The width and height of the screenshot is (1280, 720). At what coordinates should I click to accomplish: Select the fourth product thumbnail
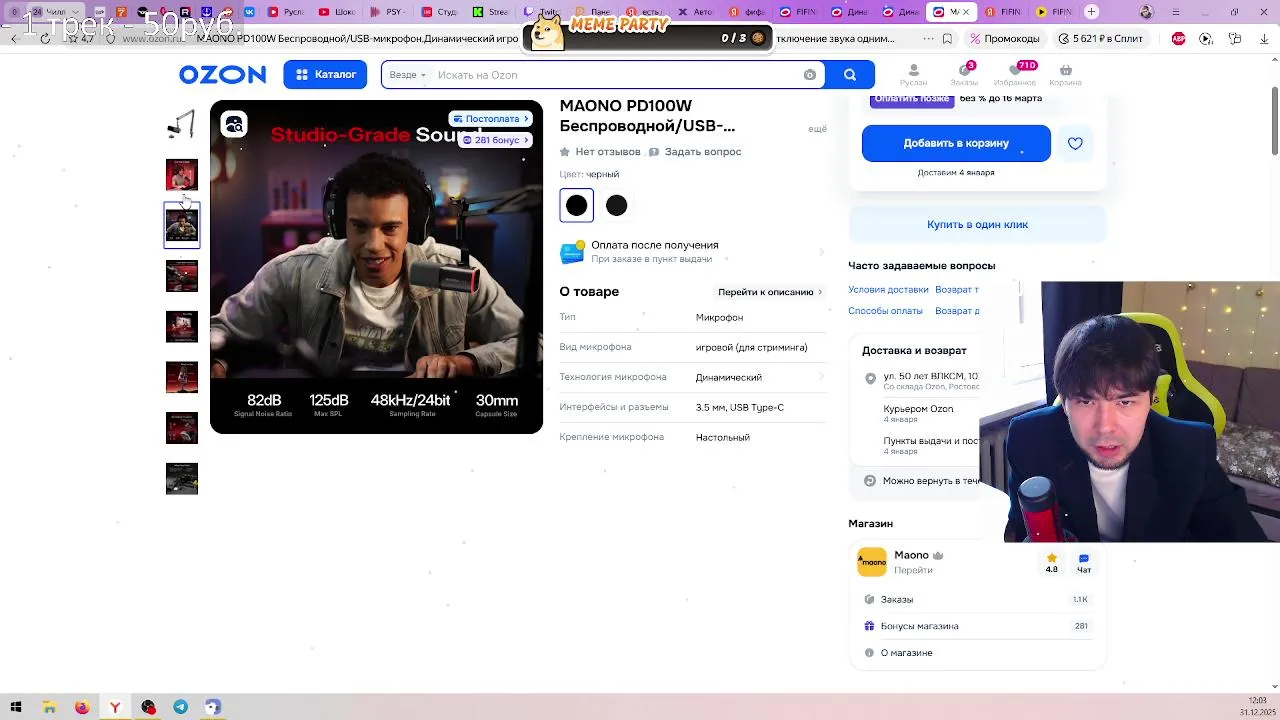point(182,276)
